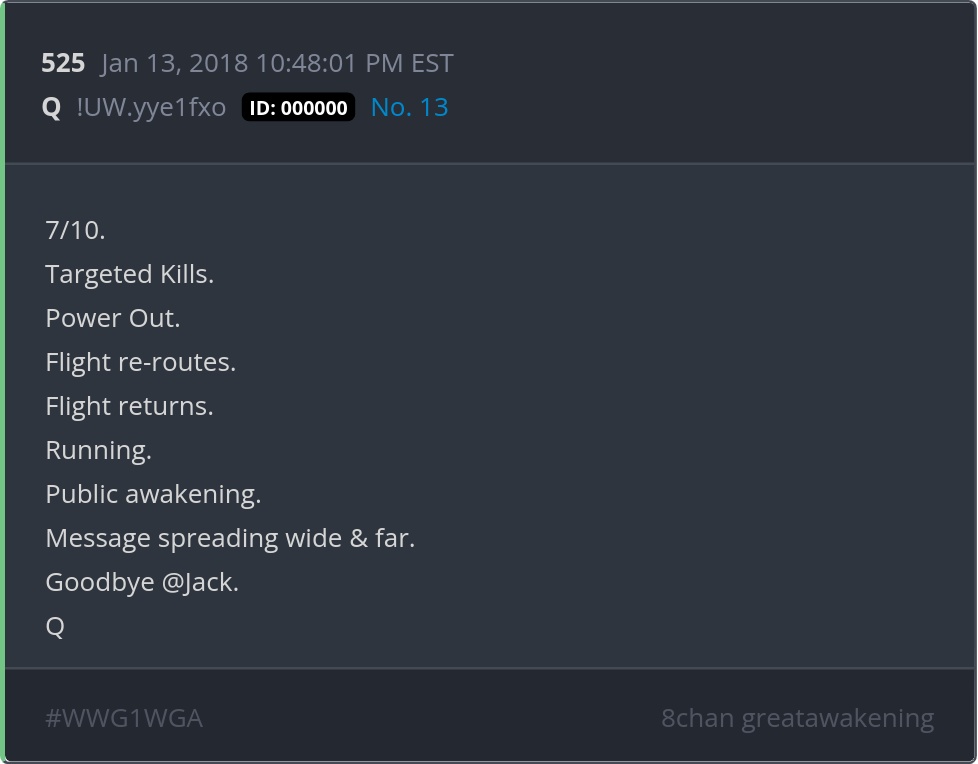The height and width of the screenshot is (764, 978).
Task: Open the #WWG1WGA hashtag
Action: point(124,718)
